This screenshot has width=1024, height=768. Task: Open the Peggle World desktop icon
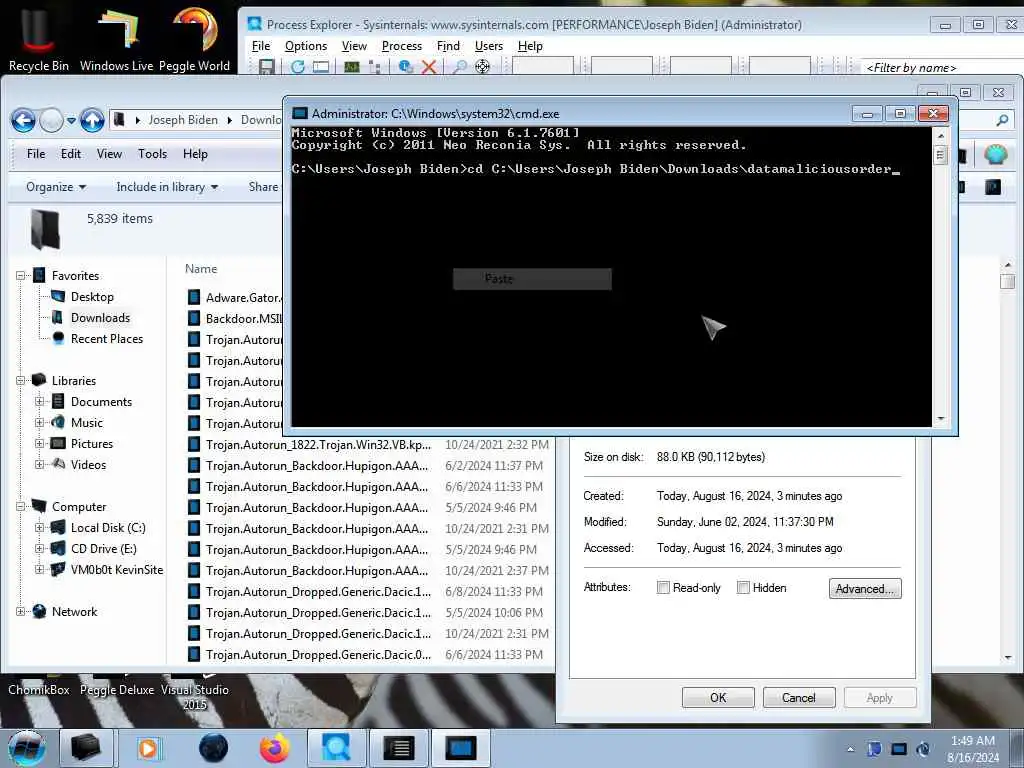pos(194,37)
